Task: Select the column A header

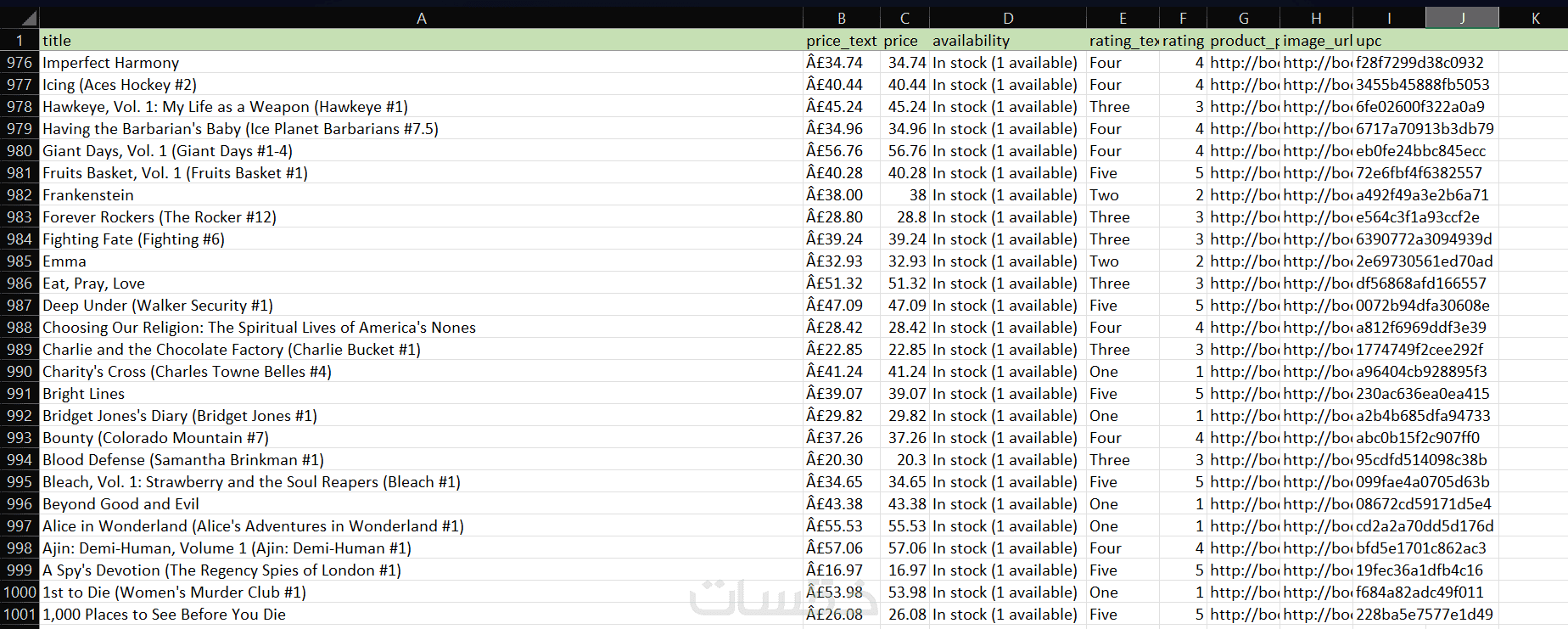Action: coord(421,18)
